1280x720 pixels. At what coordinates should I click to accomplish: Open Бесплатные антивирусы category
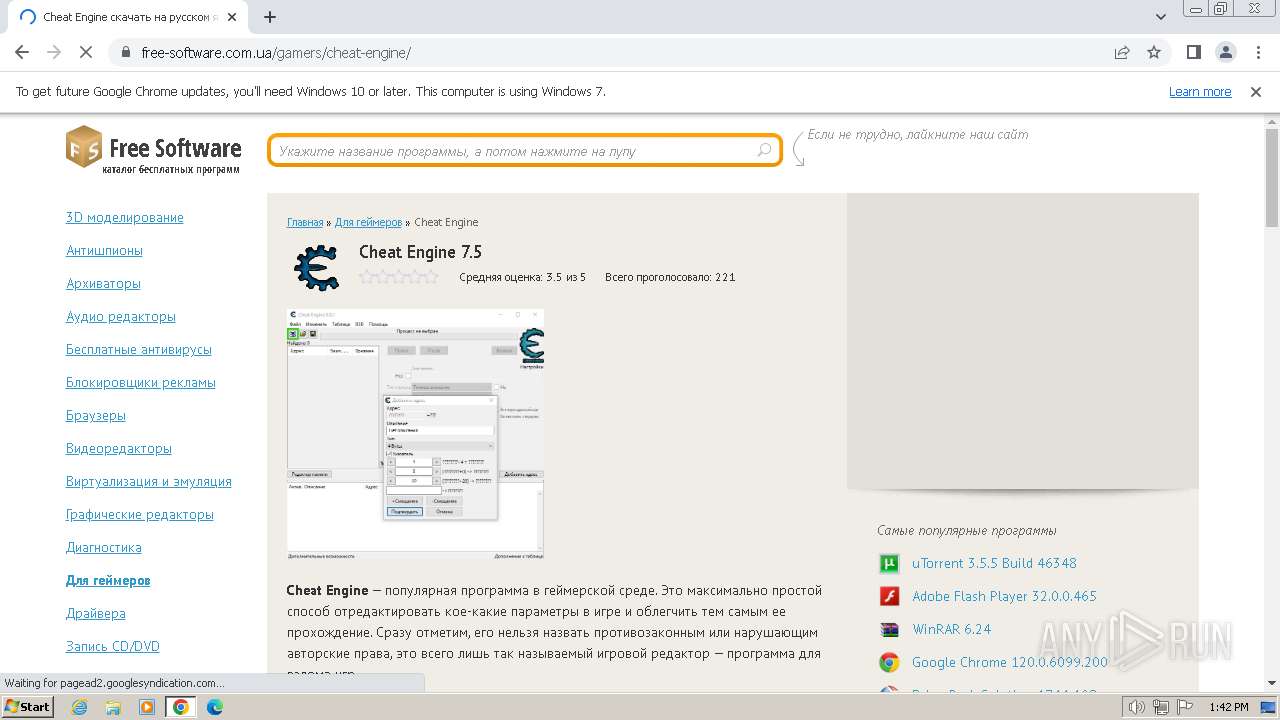[139, 349]
